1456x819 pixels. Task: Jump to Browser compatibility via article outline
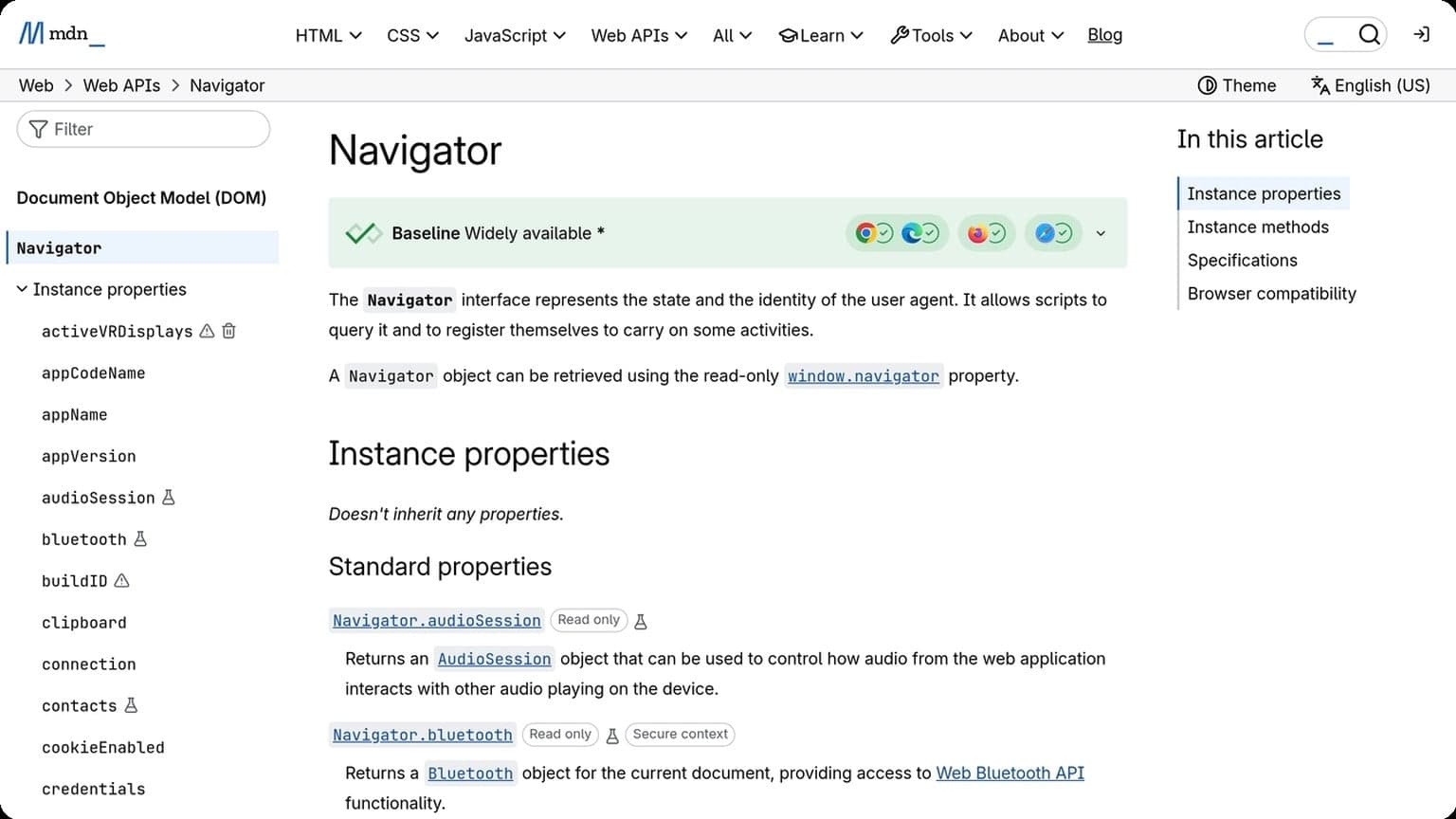coord(1271,293)
